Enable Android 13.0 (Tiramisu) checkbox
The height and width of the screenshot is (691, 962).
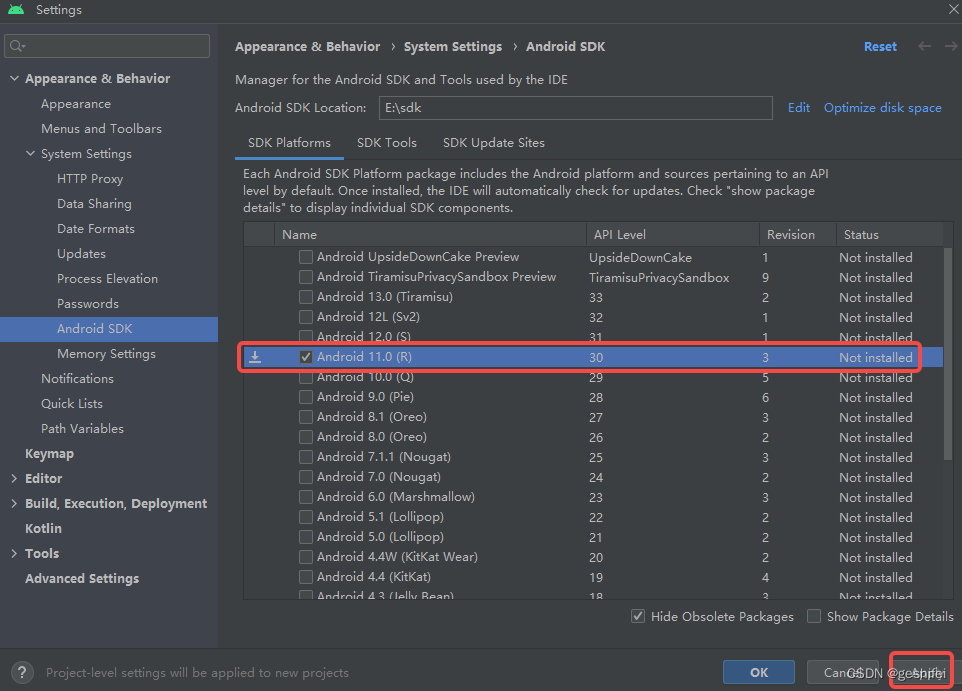306,297
